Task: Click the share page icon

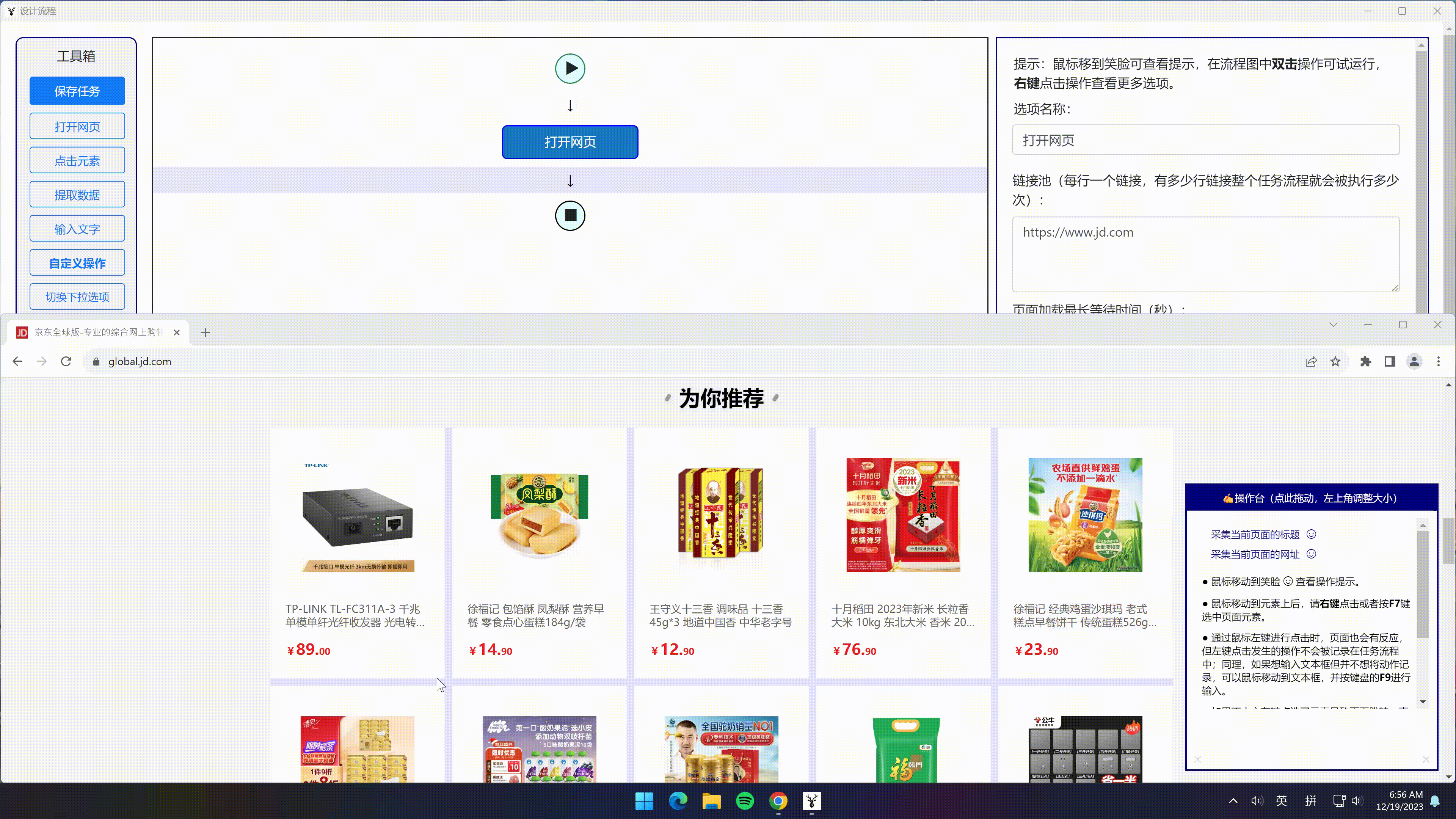Action: click(x=1311, y=361)
